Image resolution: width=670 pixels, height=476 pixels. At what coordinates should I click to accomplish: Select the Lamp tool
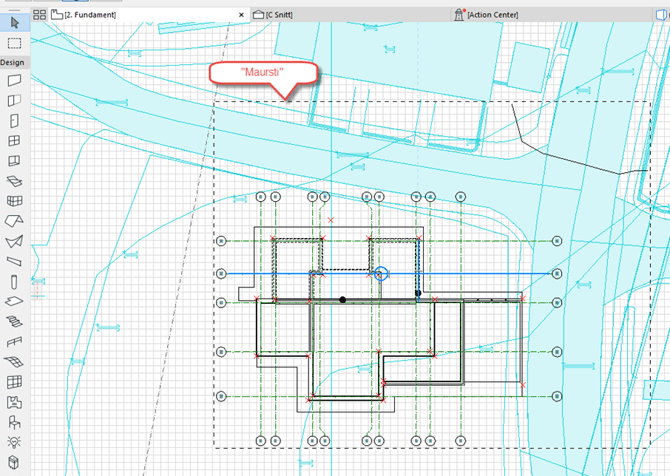click(x=14, y=442)
